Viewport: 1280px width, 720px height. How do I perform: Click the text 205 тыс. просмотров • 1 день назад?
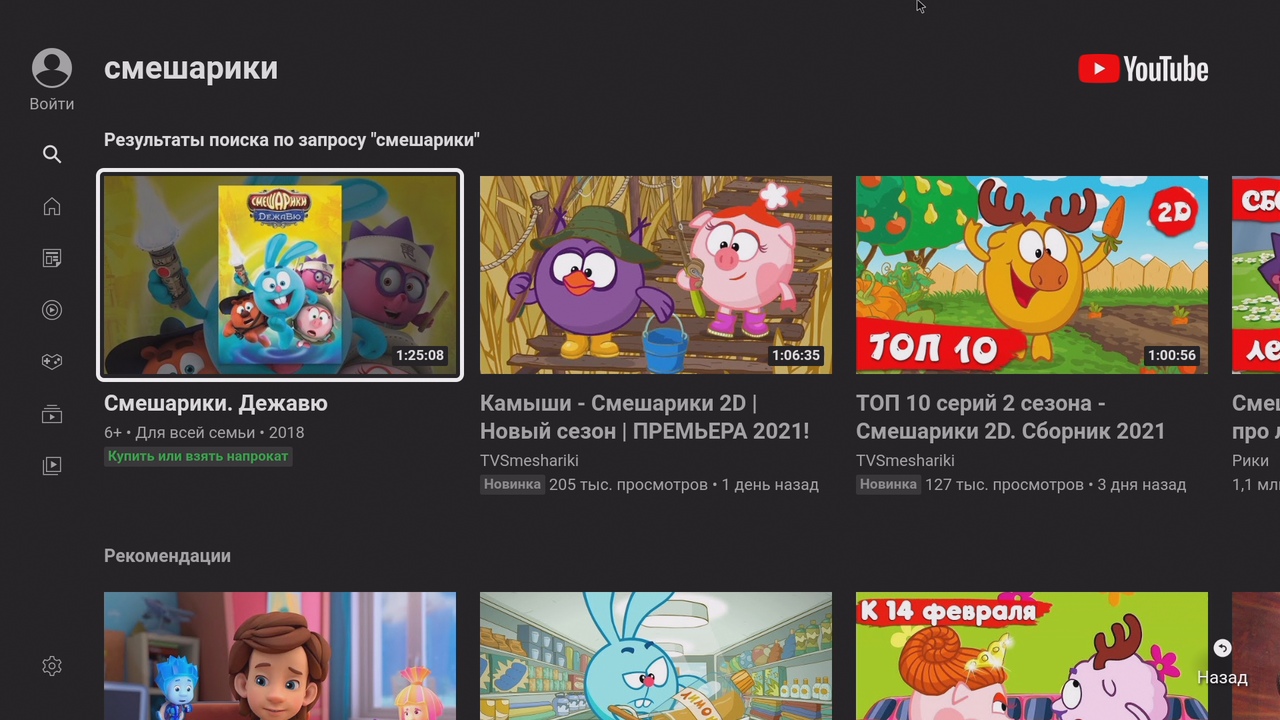(x=684, y=485)
